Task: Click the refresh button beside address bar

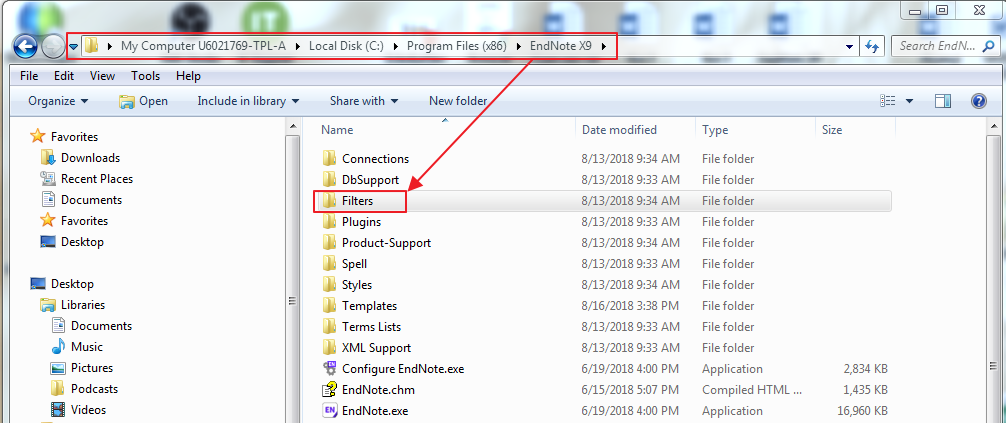Action: coord(872,46)
